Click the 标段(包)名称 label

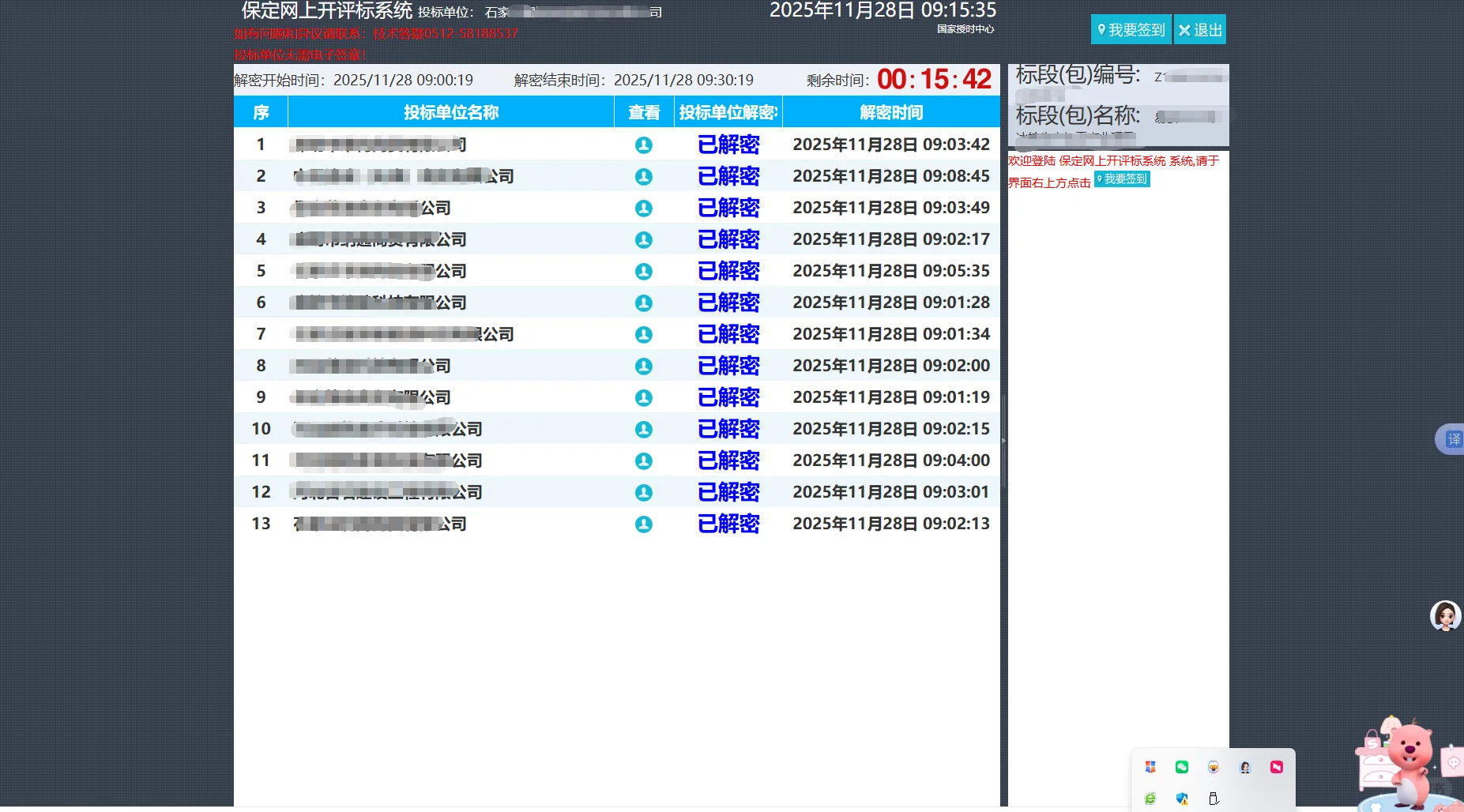pyautogui.click(x=1078, y=116)
